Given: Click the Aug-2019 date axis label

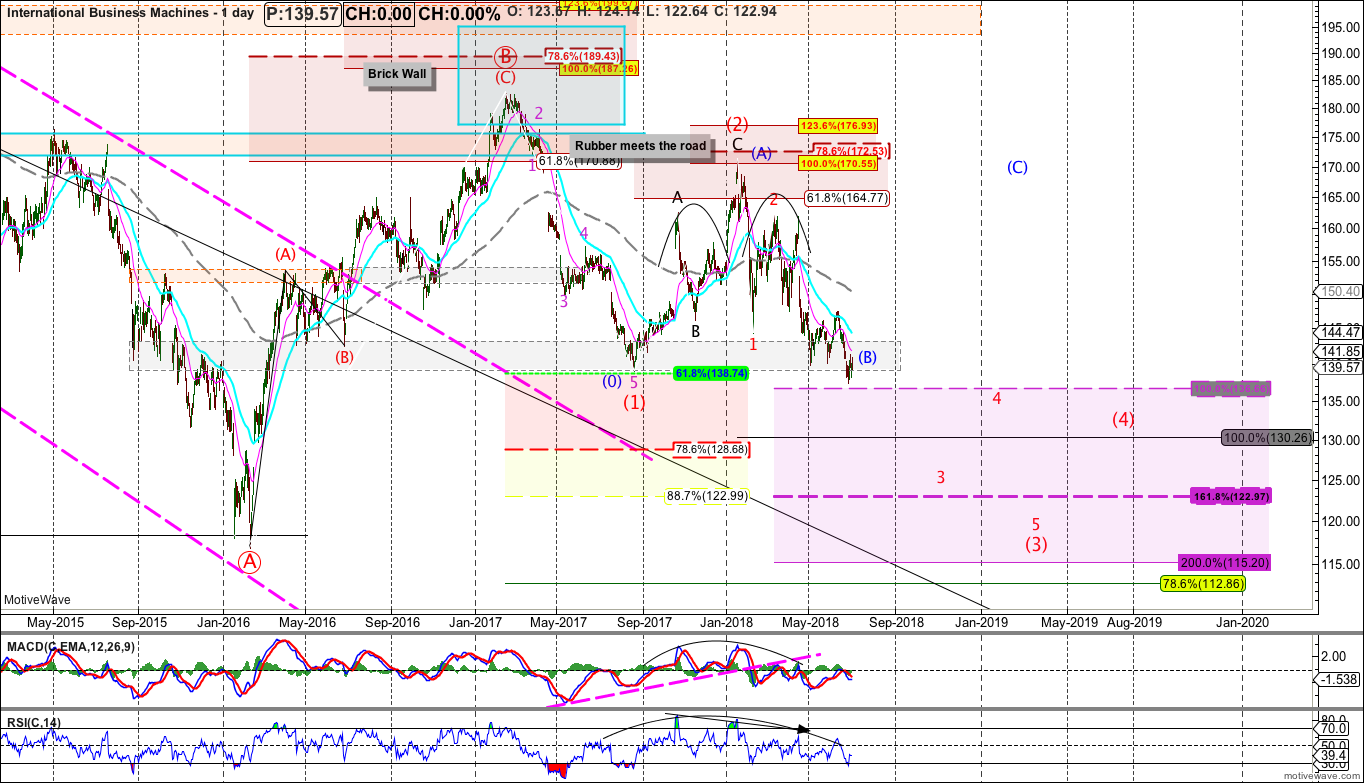Looking at the screenshot, I should pos(1134,621).
